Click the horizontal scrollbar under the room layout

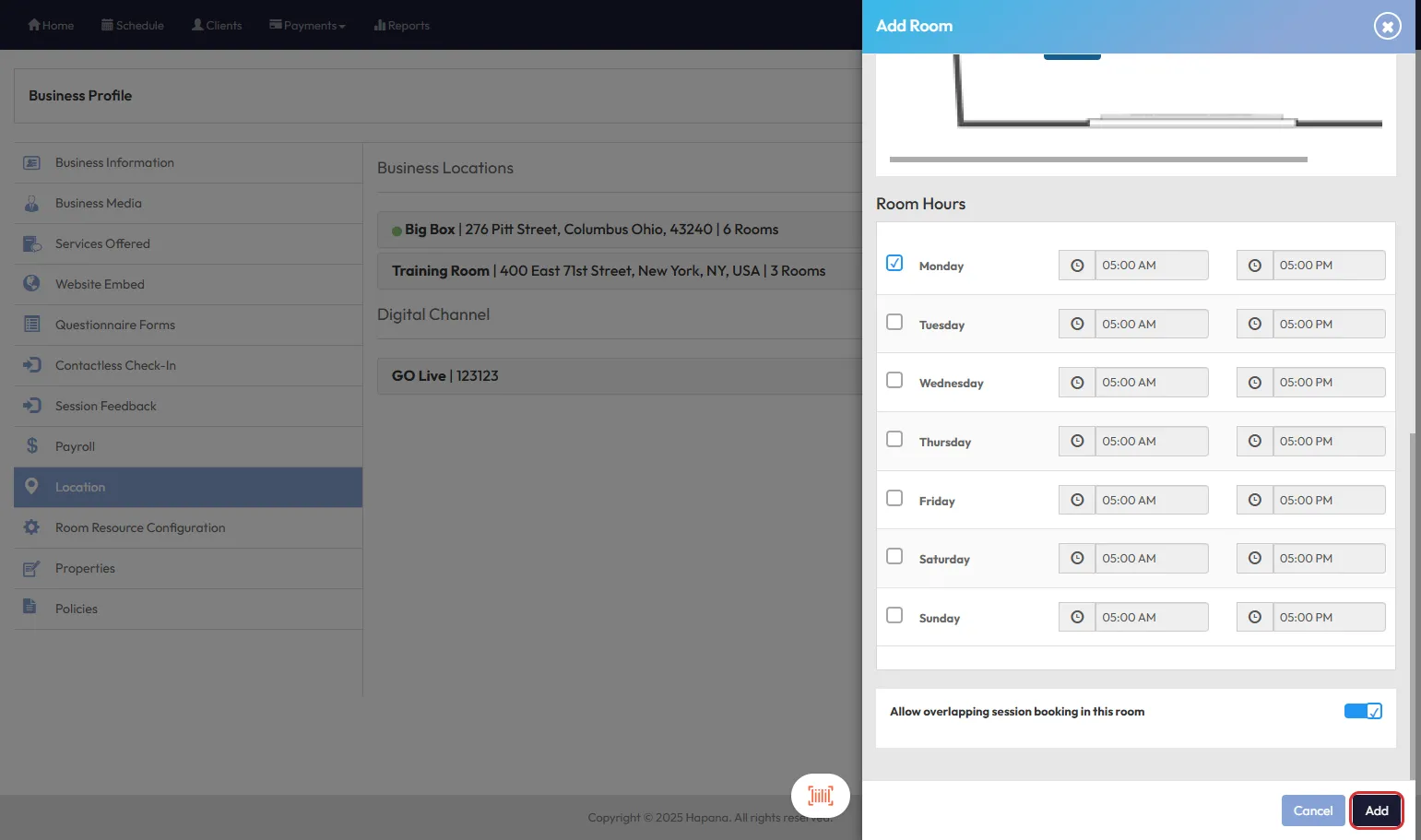pos(1097,160)
